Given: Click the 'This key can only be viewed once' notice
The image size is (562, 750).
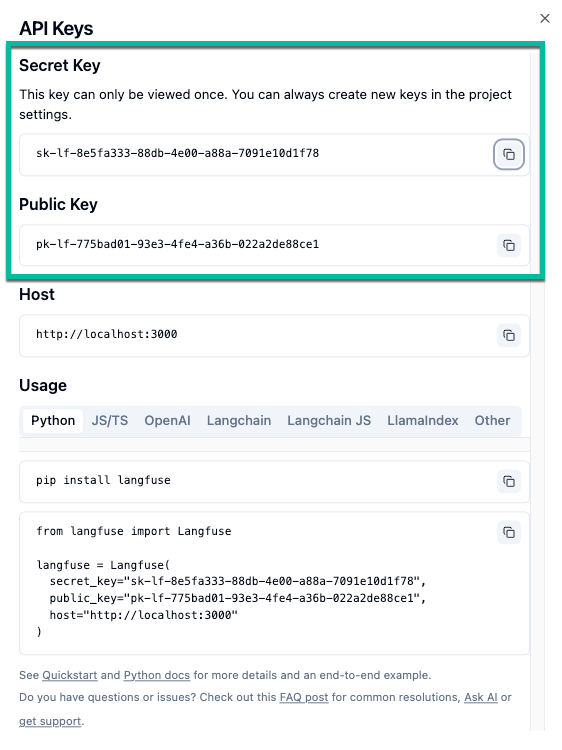Looking at the screenshot, I should point(265,105).
